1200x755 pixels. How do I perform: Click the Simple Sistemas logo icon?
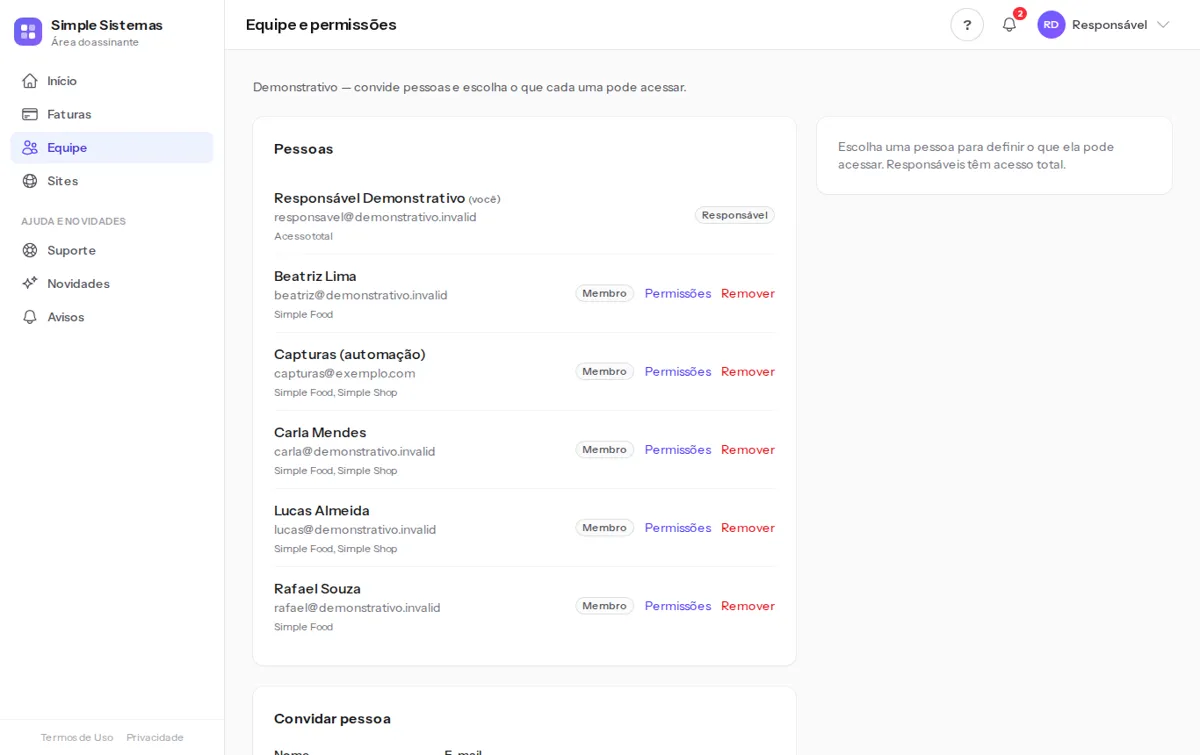point(28,31)
